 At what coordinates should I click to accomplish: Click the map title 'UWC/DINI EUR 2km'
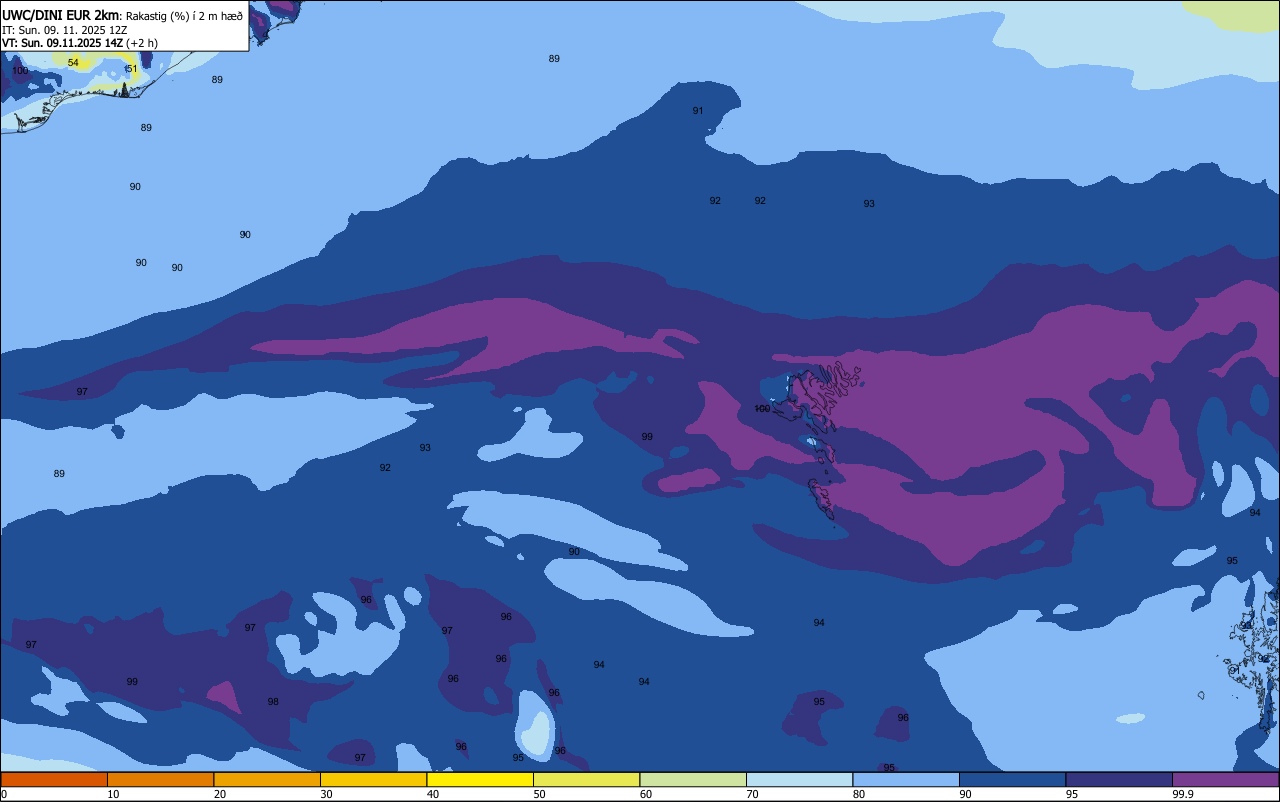[x=60, y=15]
